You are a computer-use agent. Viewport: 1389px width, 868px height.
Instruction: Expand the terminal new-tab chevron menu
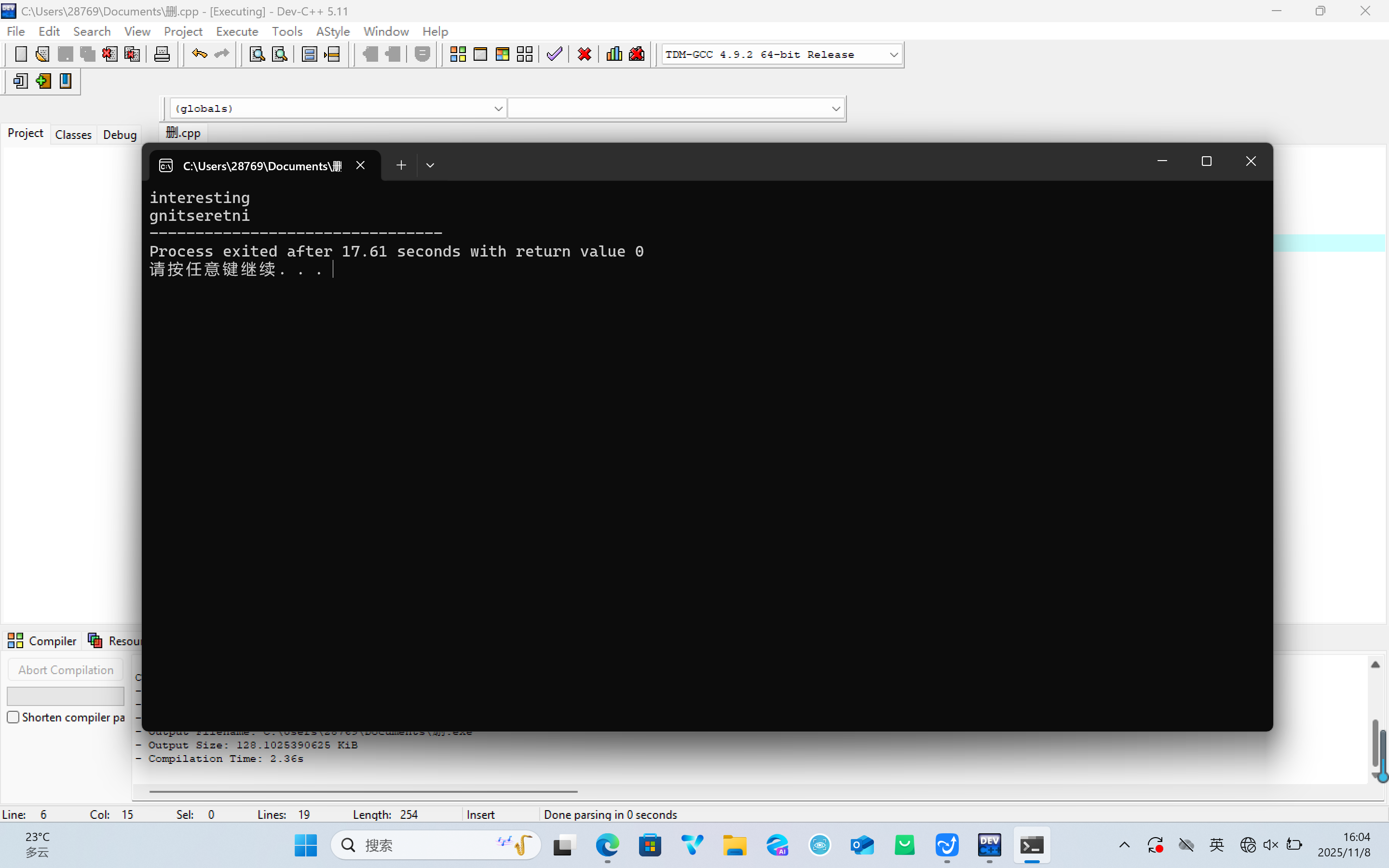pos(430,165)
